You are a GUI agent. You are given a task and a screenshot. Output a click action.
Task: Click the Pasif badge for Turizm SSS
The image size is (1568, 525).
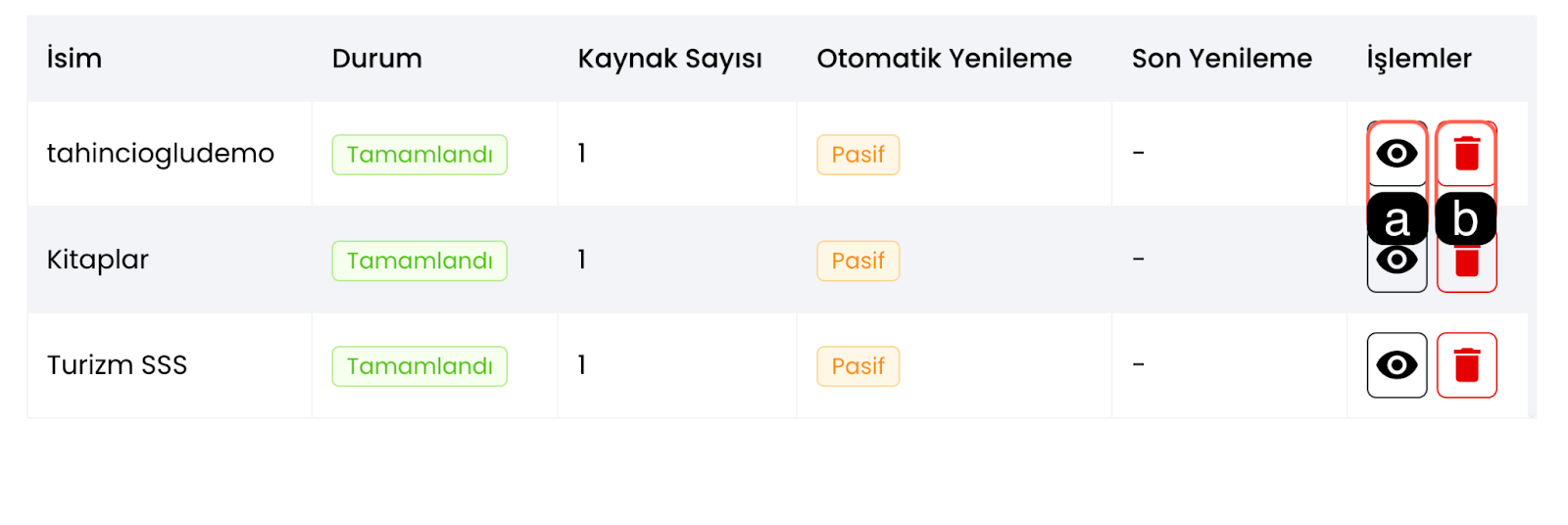click(x=857, y=366)
